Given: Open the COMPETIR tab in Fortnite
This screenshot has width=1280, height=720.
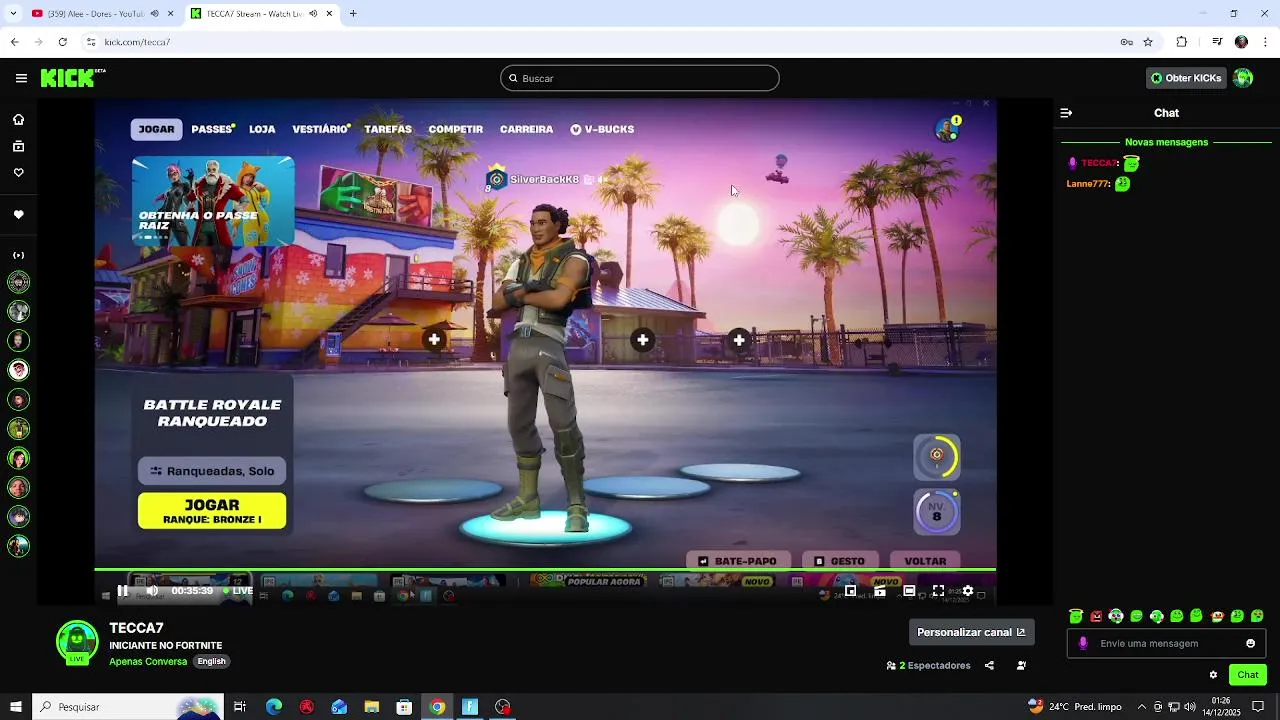Looking at the screenshot, I should click(x=455, y=129).
